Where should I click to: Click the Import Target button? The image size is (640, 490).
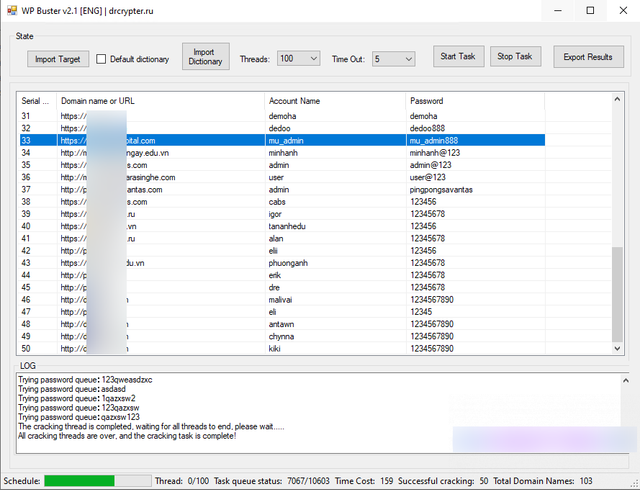(58, 59)
